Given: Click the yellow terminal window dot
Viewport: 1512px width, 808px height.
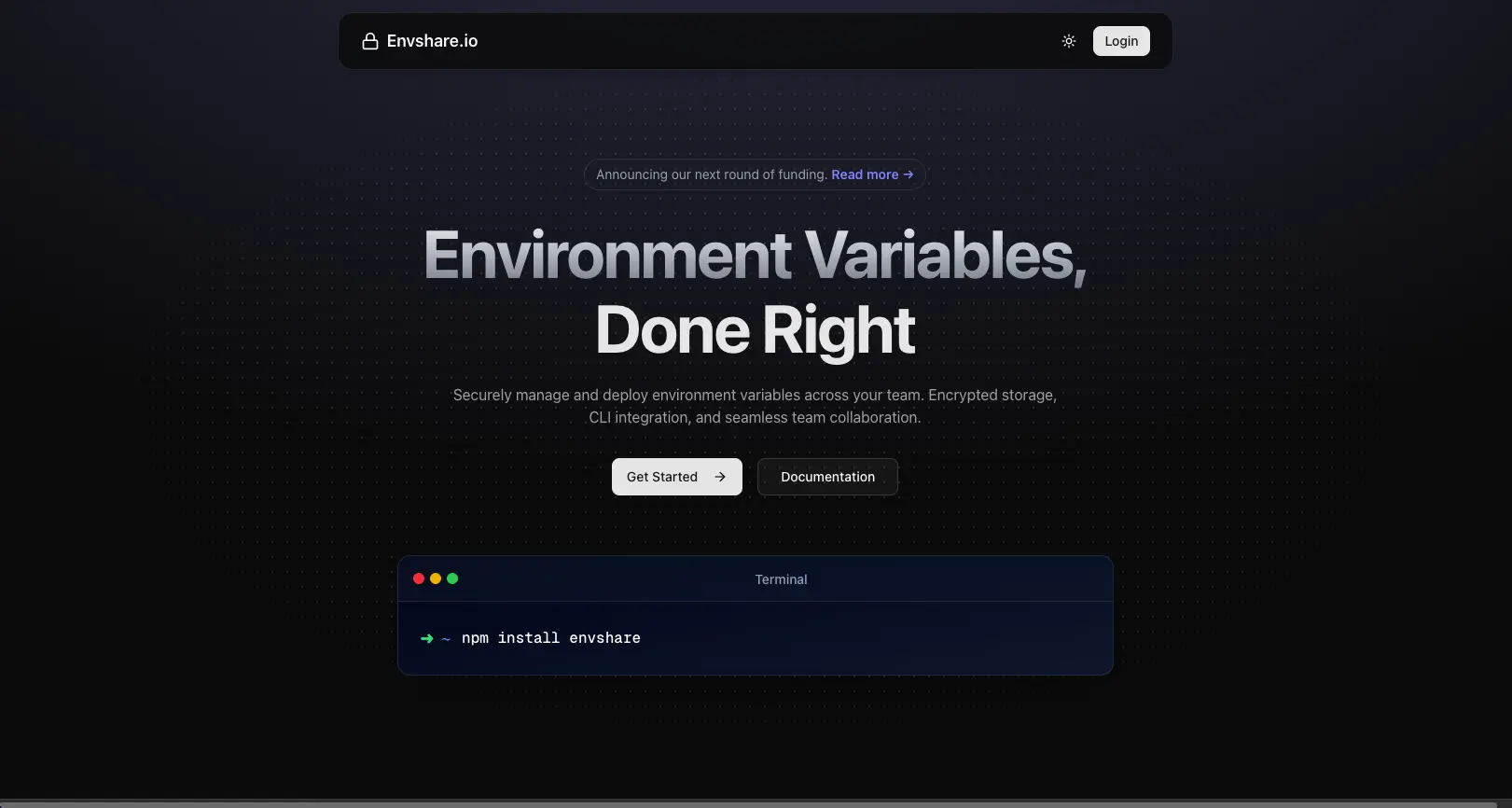Looking at the screenshot, I should tap(436, 578).
